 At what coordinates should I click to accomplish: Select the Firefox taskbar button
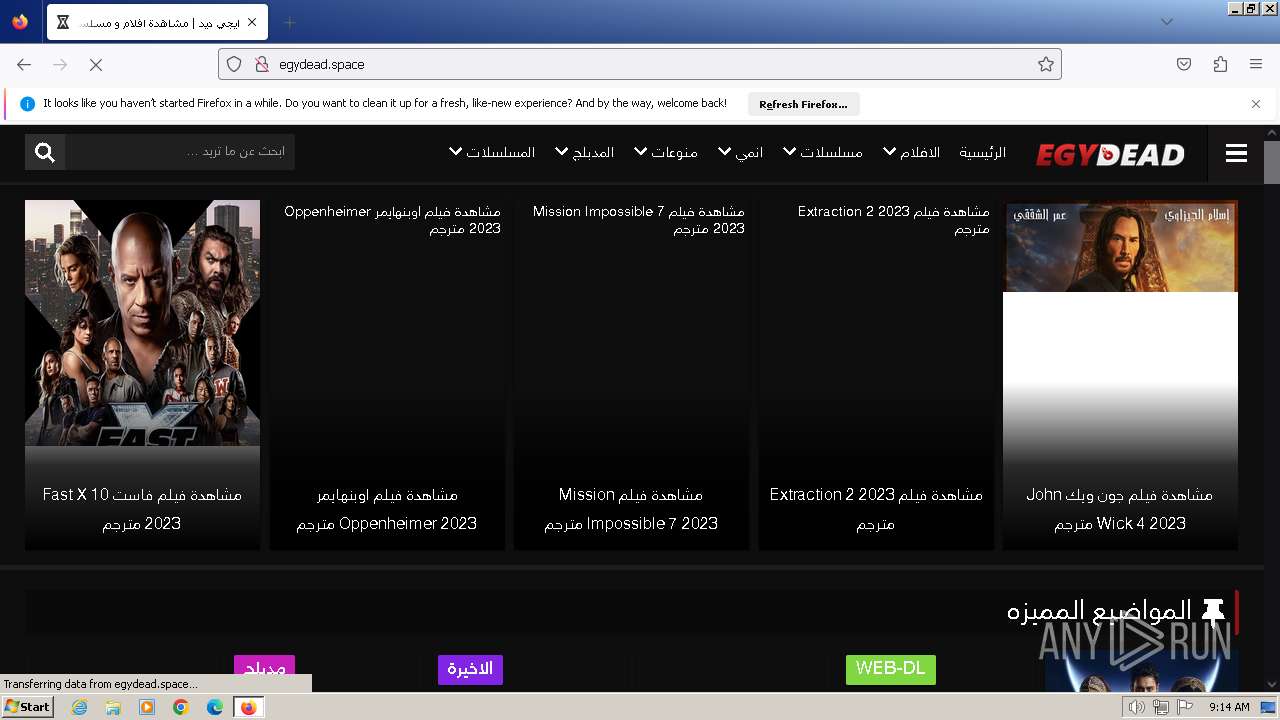248,707
